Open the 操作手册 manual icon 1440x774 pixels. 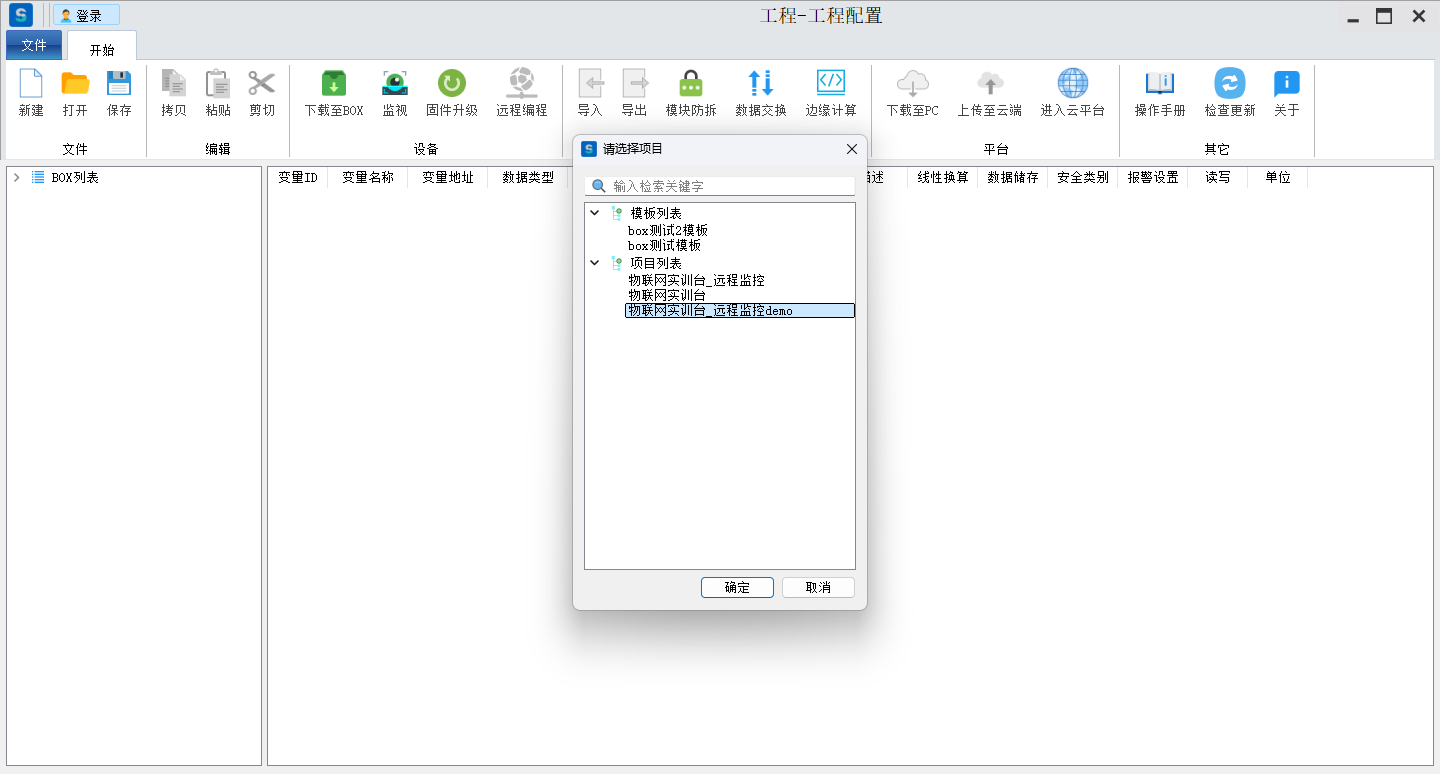pyautogui.click(x=1160, y=84)
